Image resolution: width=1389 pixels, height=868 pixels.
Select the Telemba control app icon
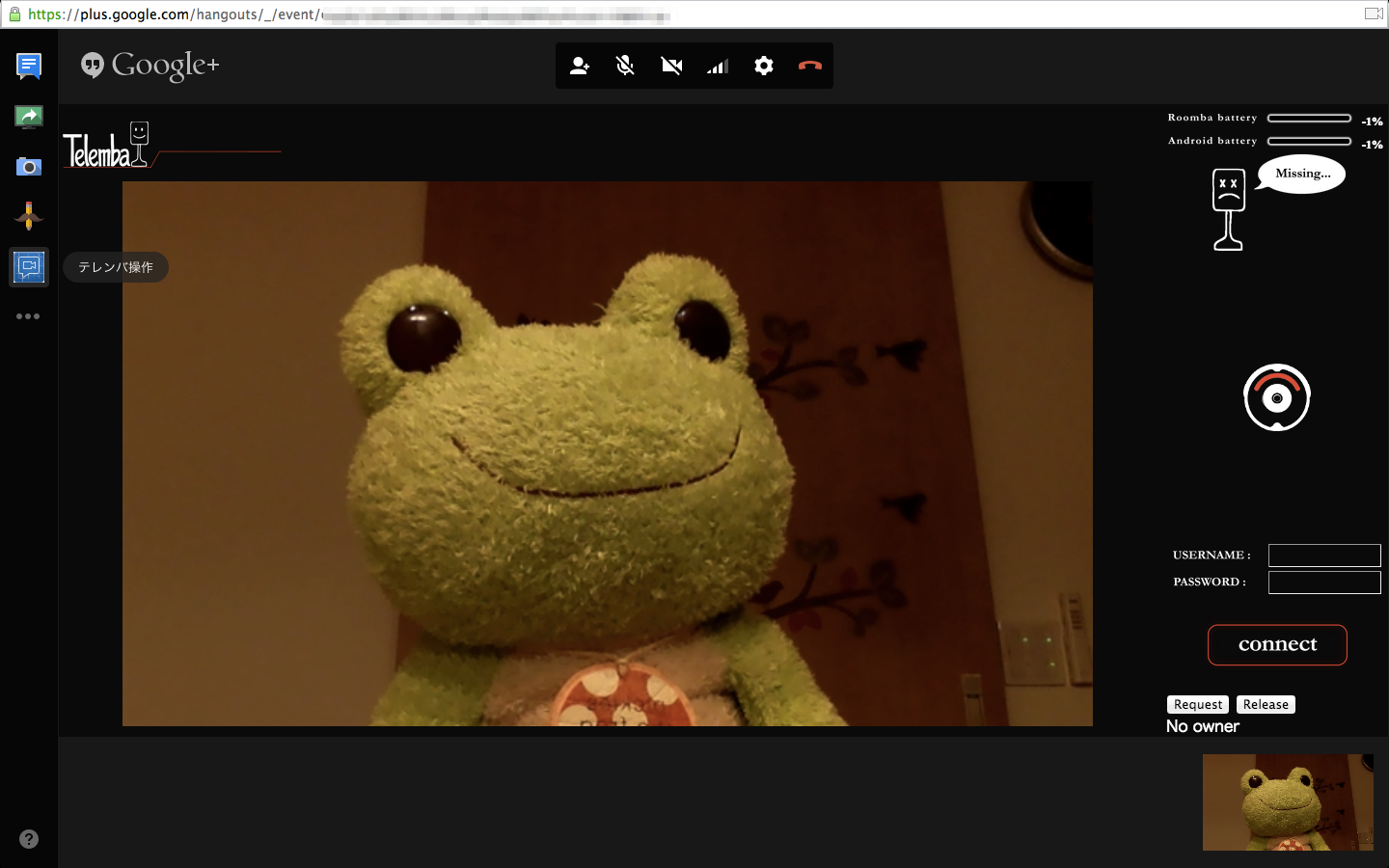[x=29, y=267]
